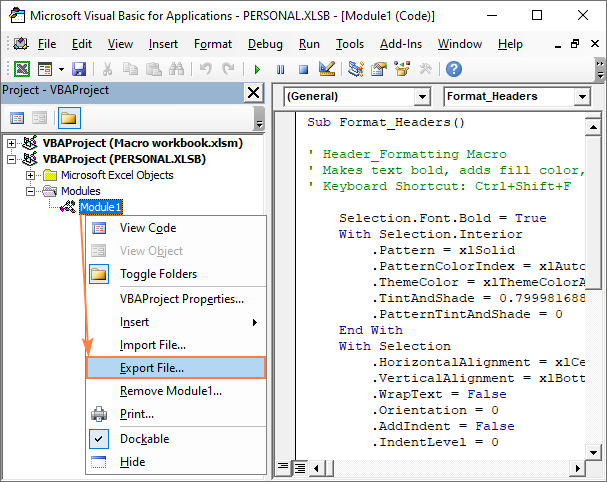Viewport: 607px width, 482px height.
Task: Click the Design Mode toolbar icon
Action: [326, 69]
